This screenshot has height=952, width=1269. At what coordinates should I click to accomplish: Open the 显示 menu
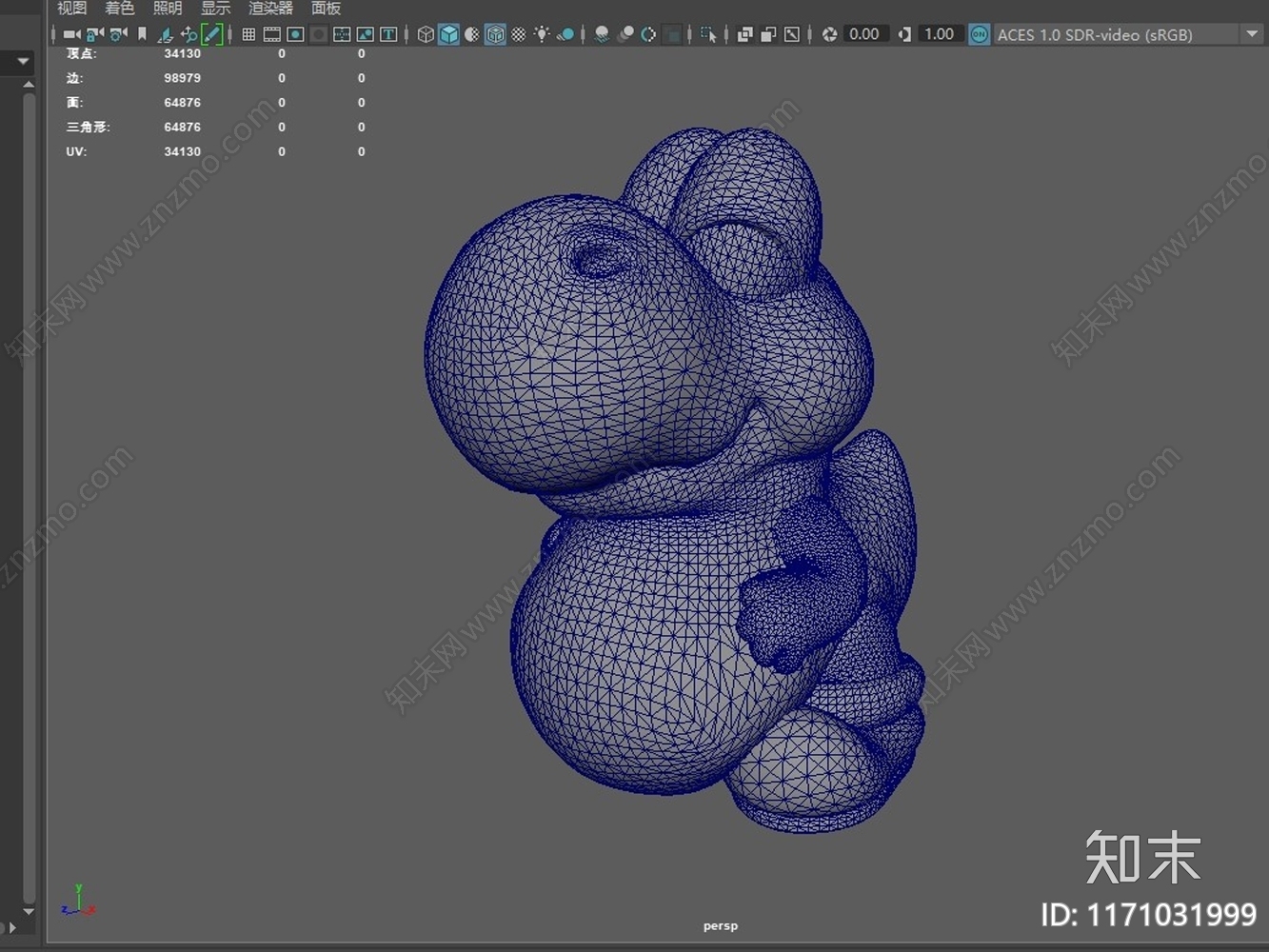tap(215, 9)
